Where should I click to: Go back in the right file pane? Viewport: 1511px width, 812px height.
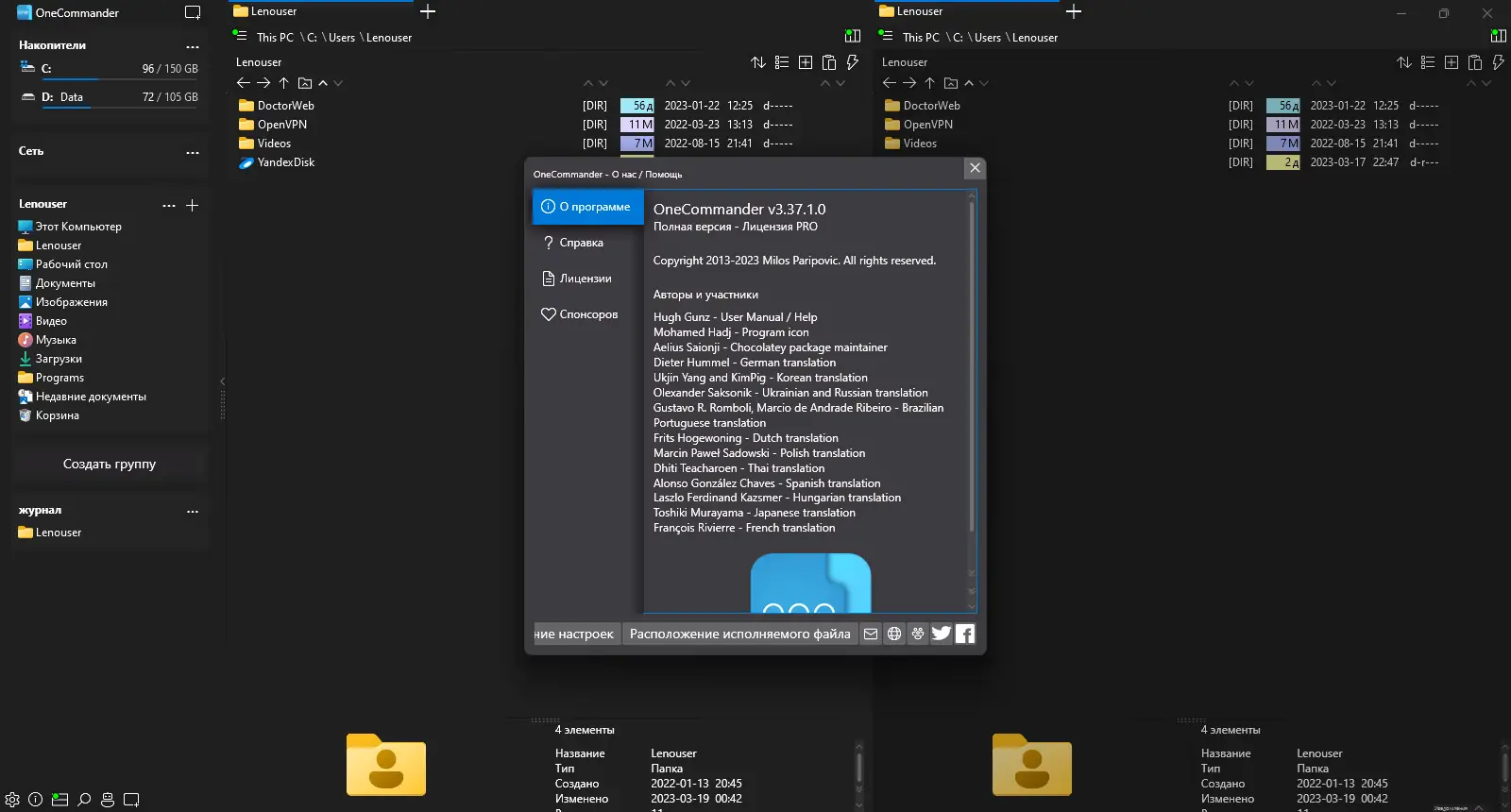pos(890,83)
